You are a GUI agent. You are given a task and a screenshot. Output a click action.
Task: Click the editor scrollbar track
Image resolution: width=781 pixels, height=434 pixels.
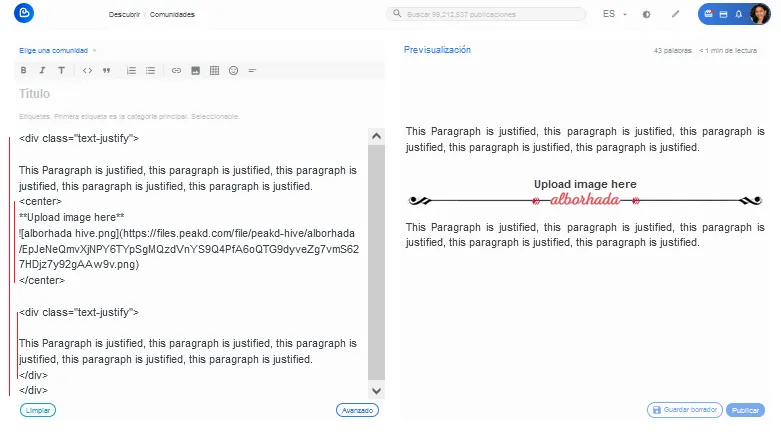[x=377, y=263]
